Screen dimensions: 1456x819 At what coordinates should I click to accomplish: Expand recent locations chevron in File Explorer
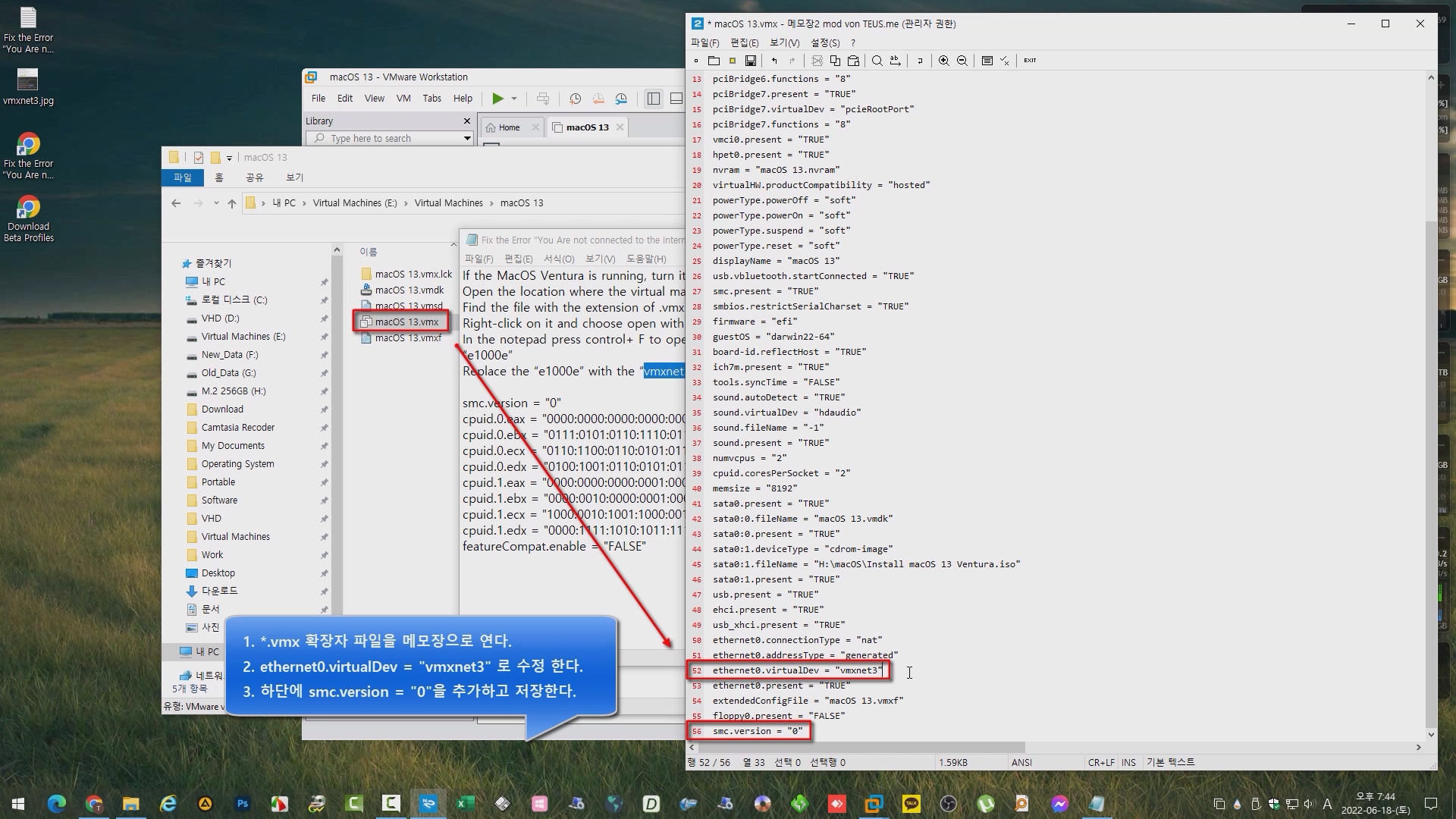[x=216, y=203]
